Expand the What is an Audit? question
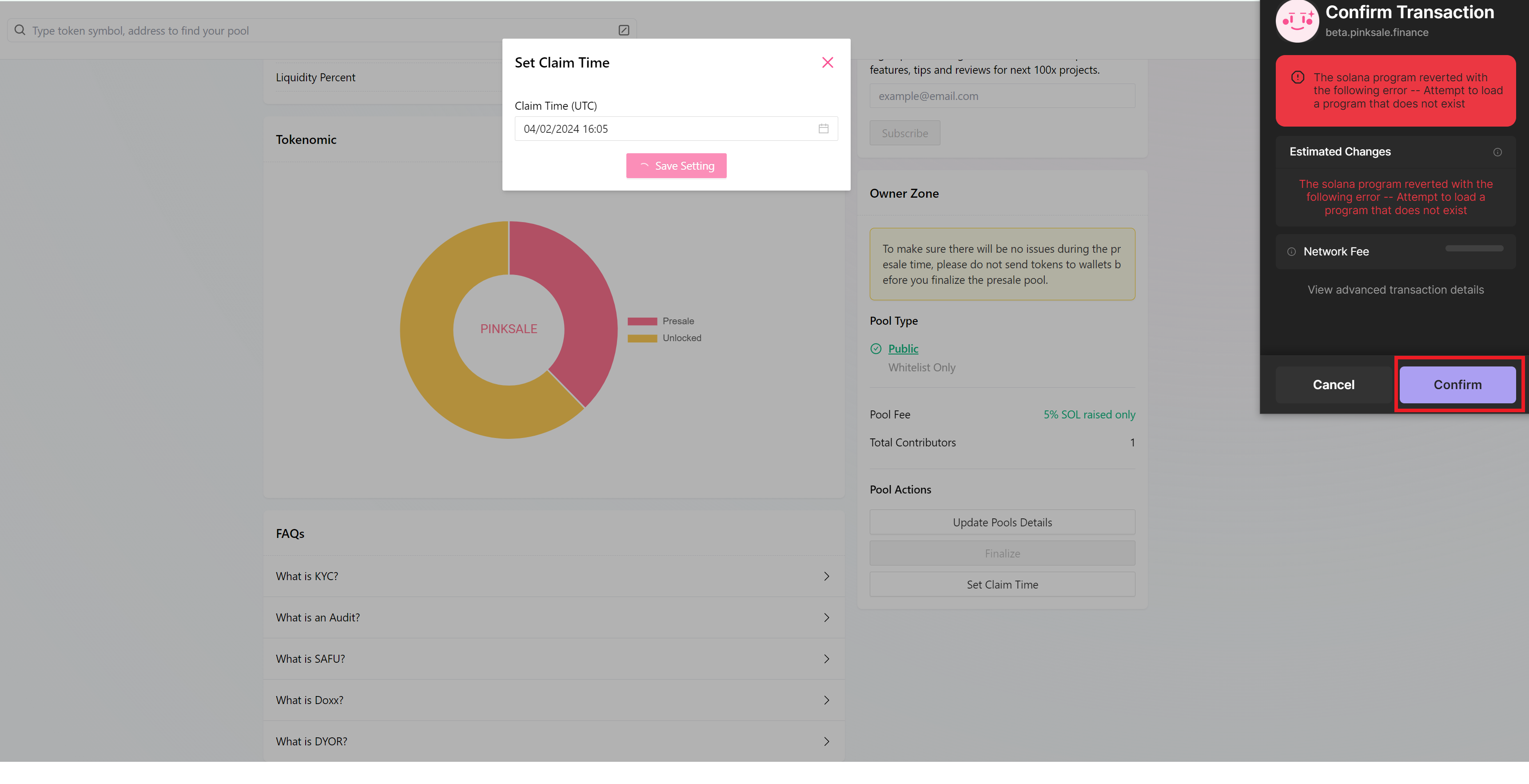Screen dimensions: 1529x784 click(x=554, y=618)
